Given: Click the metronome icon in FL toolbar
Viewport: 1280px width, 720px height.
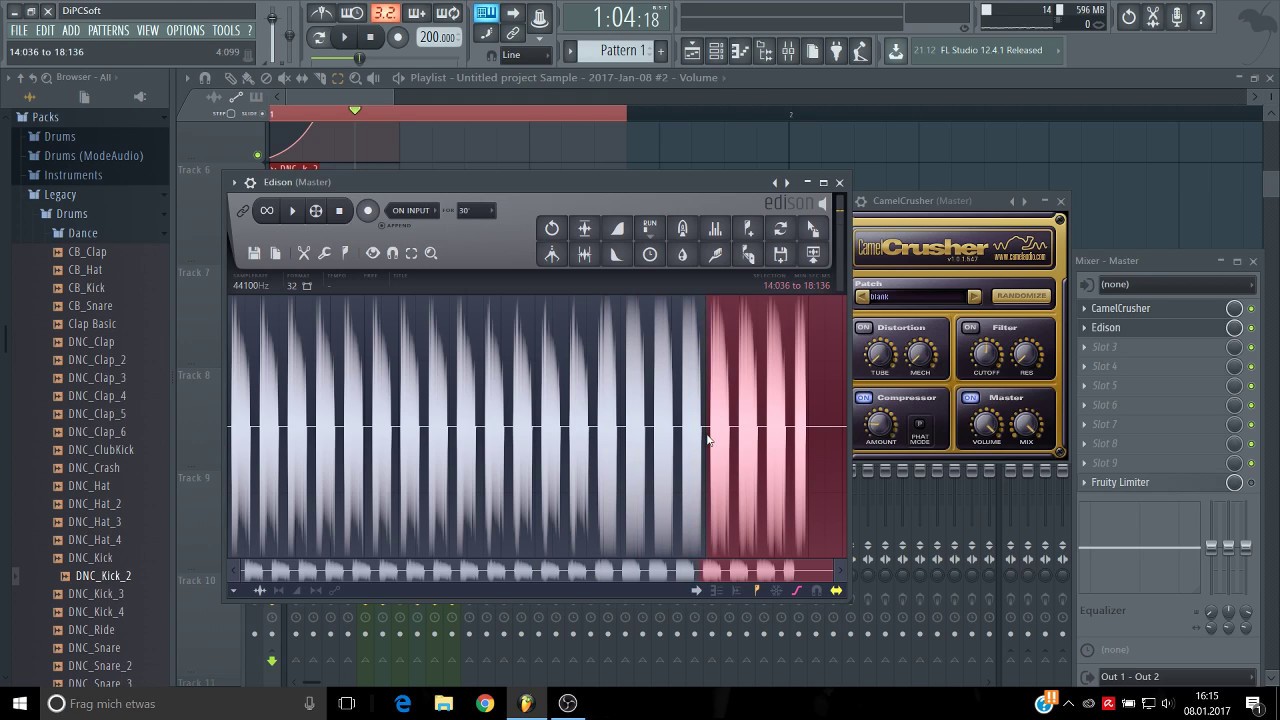Looking at the screenshot, I should tap(322, 13).
